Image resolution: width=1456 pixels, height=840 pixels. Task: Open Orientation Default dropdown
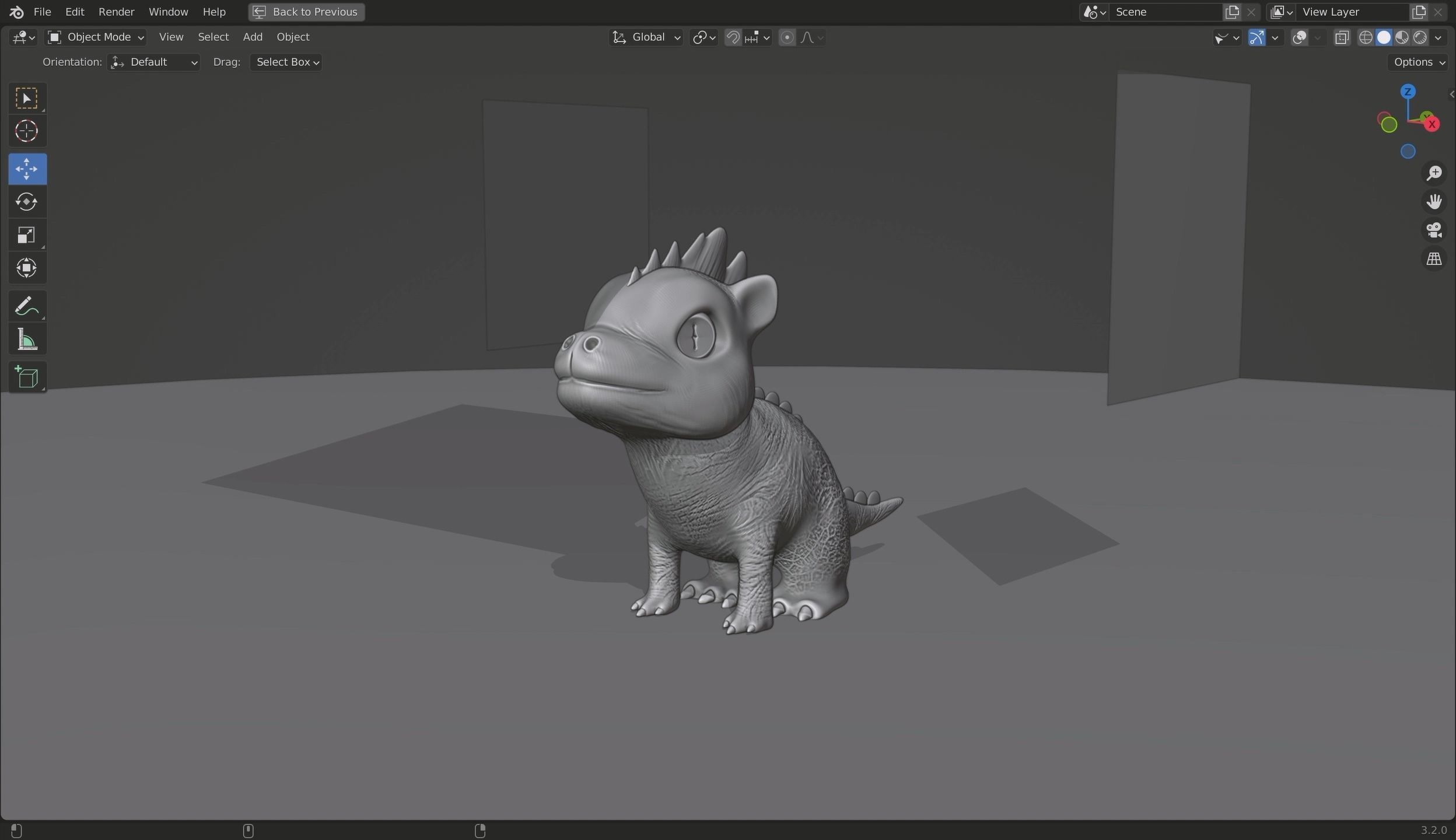pos(154,62)
